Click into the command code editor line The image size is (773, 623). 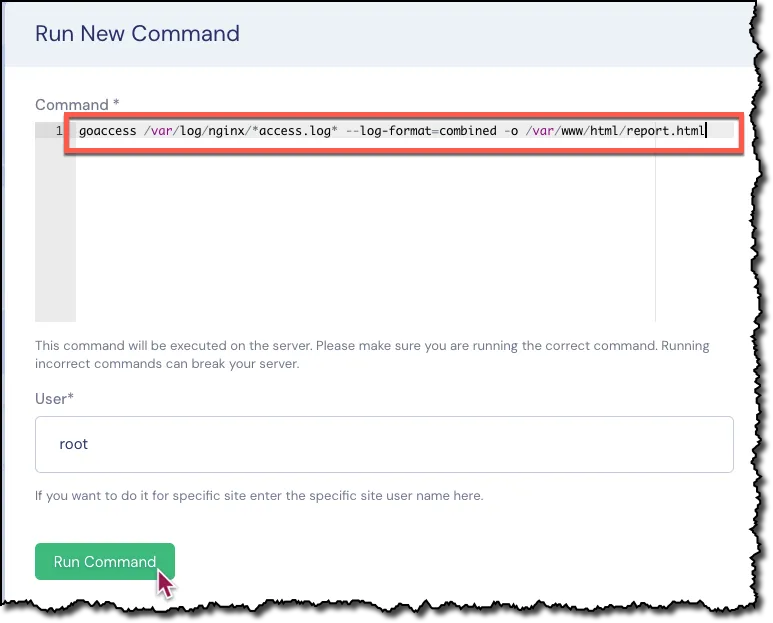pyautogui.click(x=404, y=131)
